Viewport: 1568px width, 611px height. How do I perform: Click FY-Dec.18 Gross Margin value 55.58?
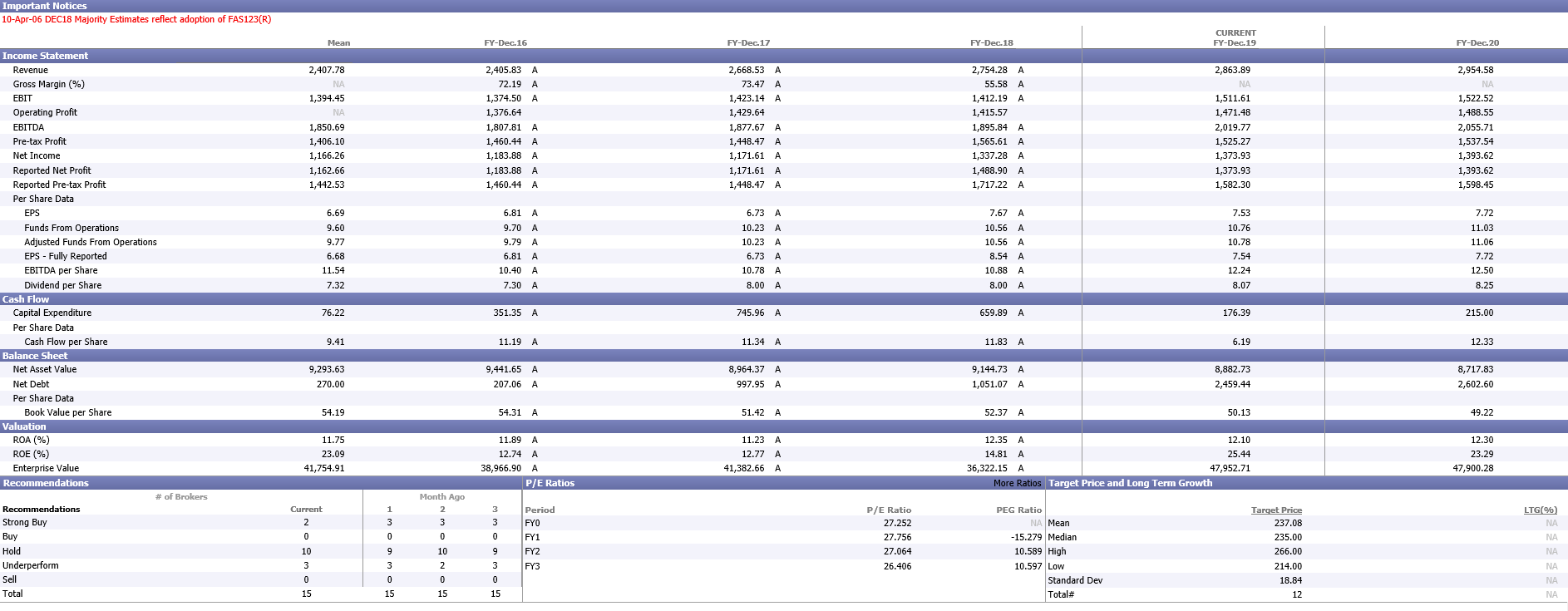coord(996,84)
